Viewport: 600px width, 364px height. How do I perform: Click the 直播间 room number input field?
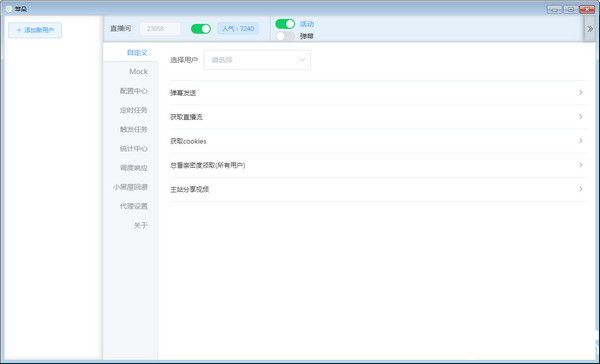tap(160, 29)
